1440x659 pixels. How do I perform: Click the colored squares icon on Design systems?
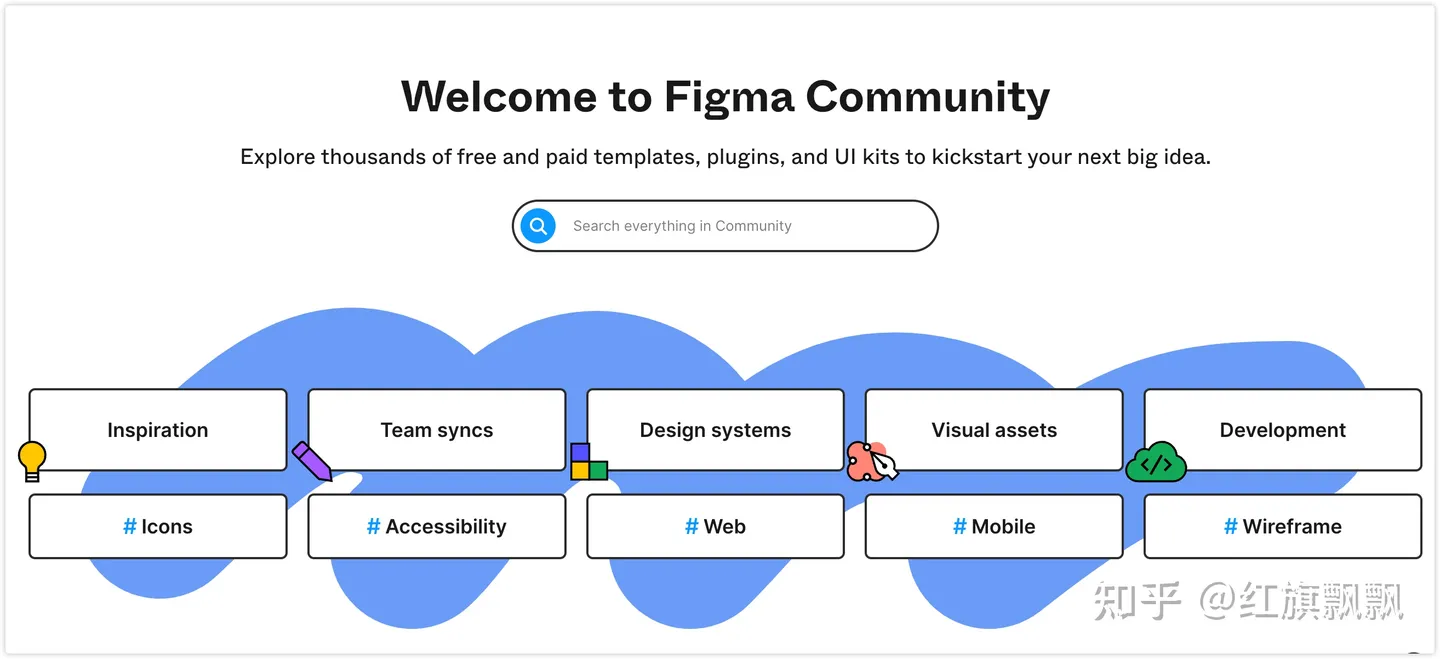point(589,461)
